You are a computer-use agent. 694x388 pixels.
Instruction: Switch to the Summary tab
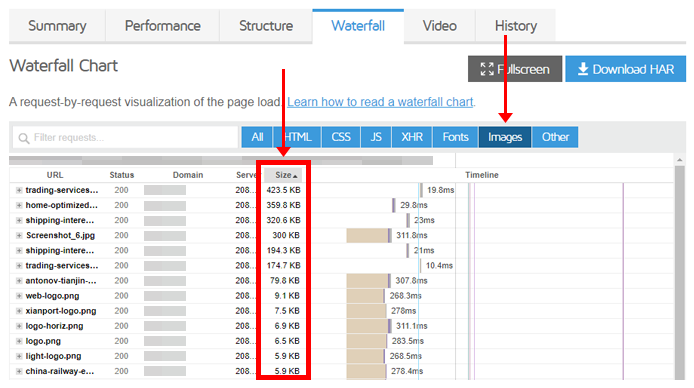pos(57,26)
